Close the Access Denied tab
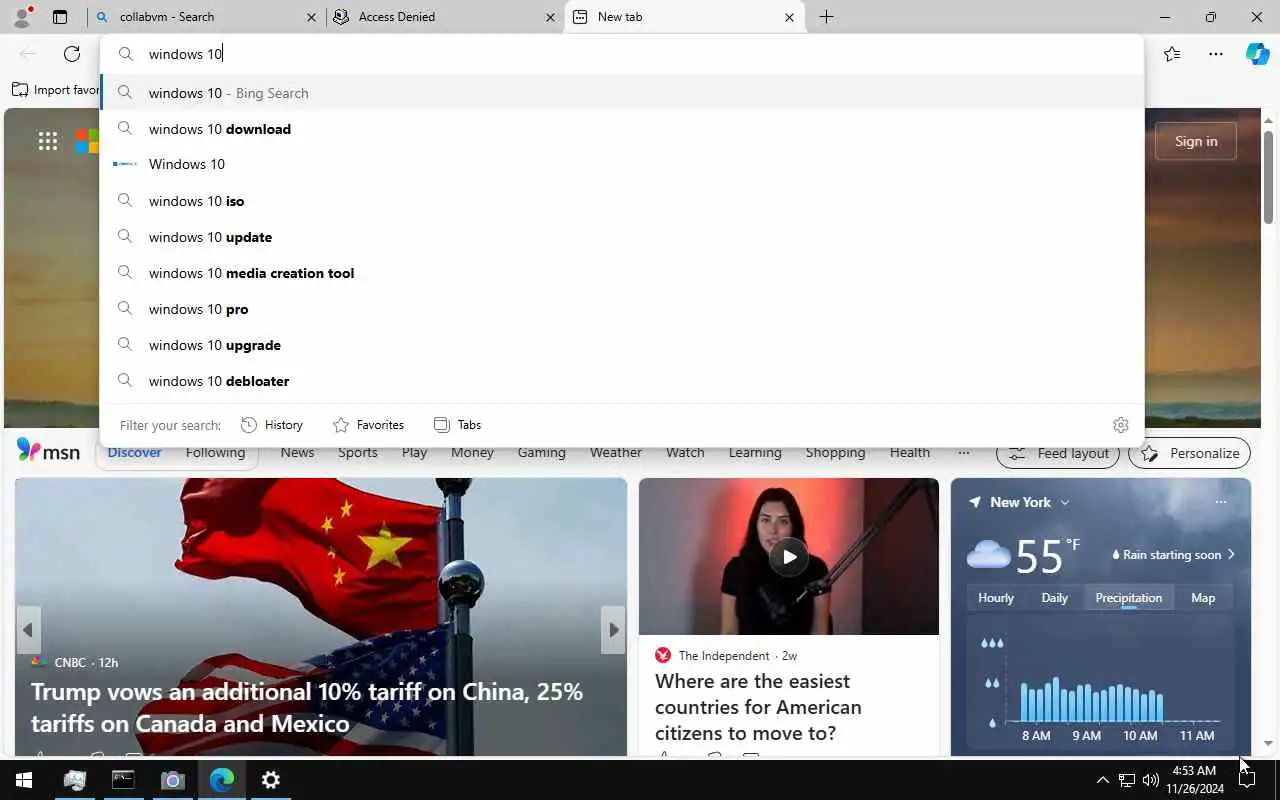 (x=550, y=17)
